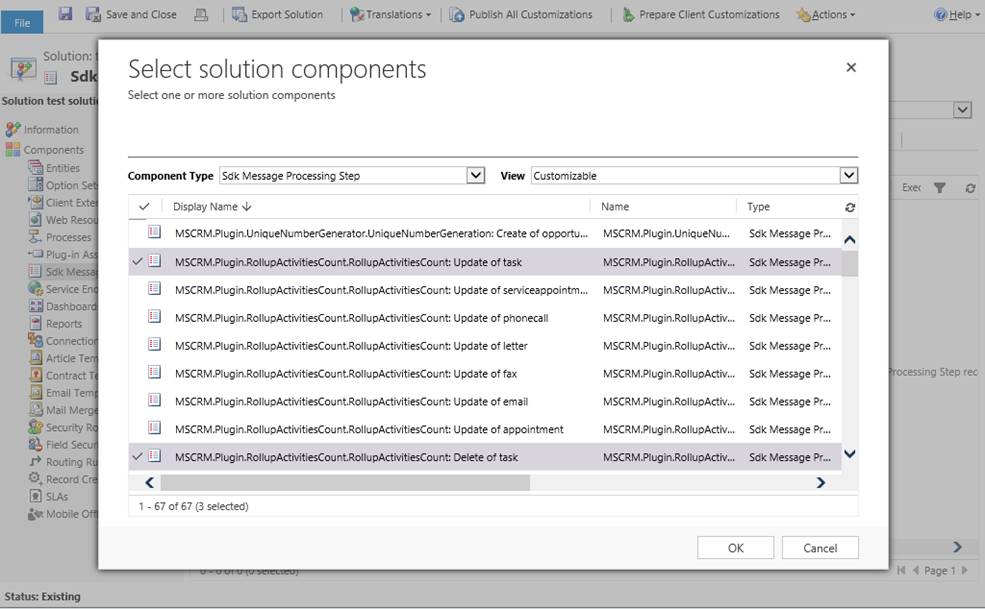Click the Save disk icon in toolbar
Screen dimensions: 985x609
point(65,13)
